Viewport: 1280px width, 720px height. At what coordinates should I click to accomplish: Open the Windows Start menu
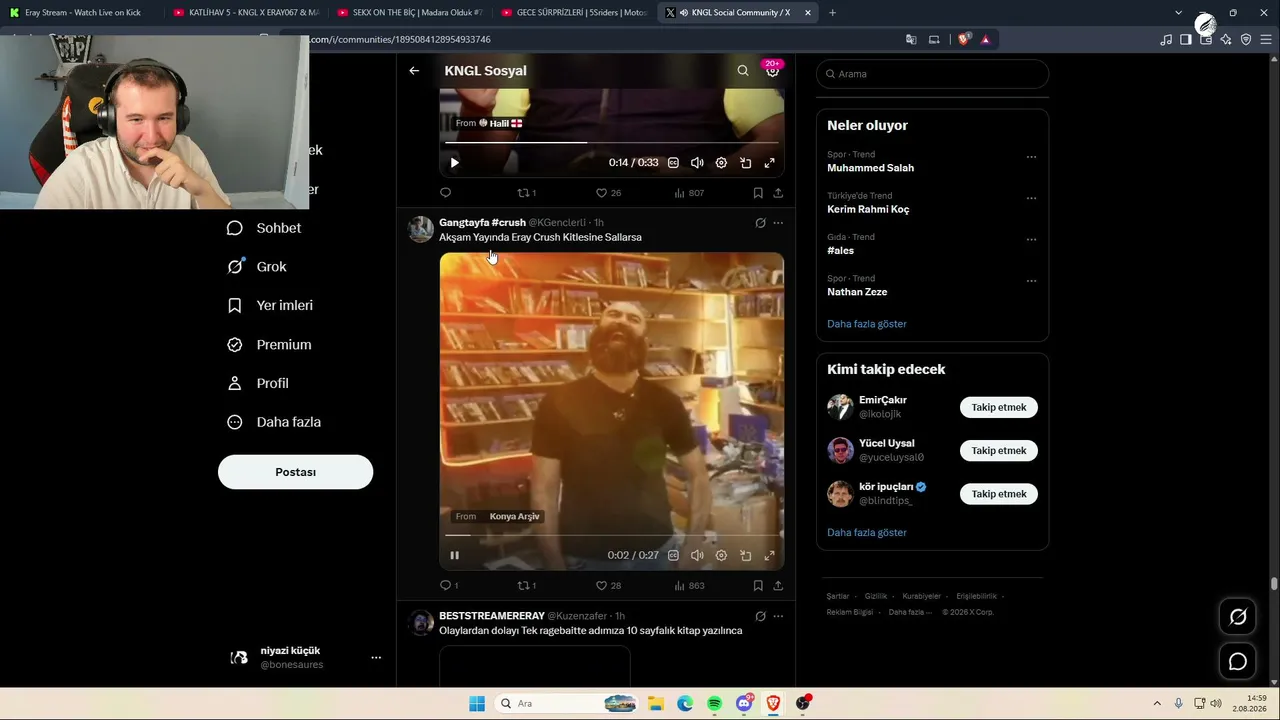click(x=477, y=704)
